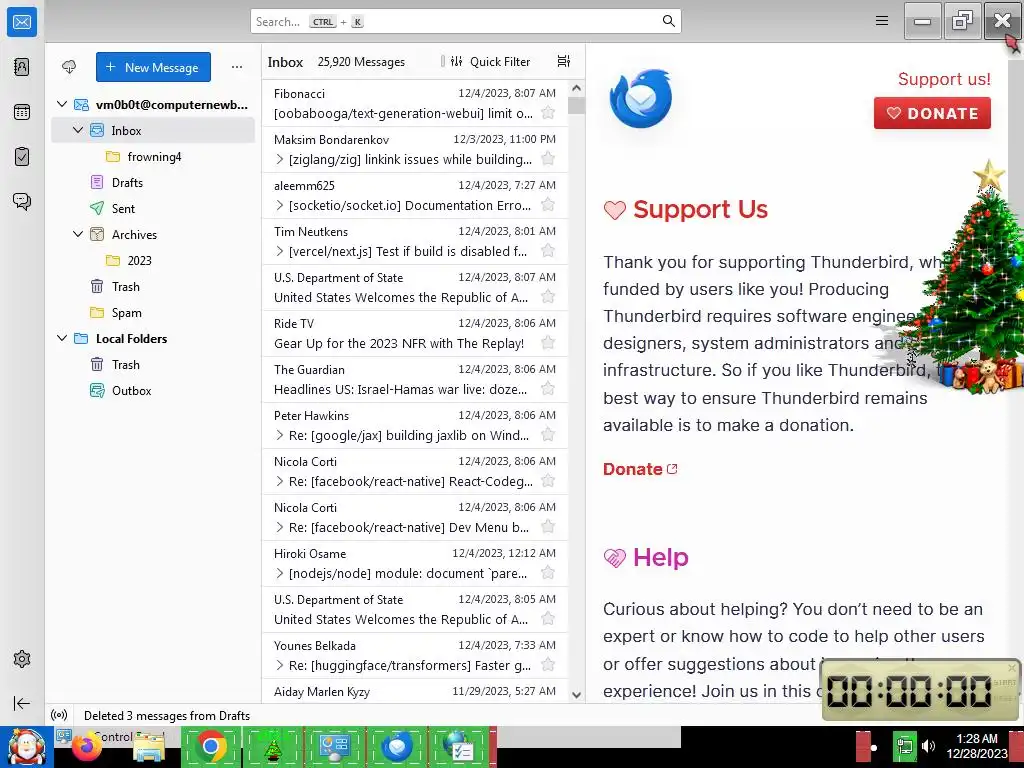Click the message list scroll up arrow
This screenshot has height=768, width=1024.
tap(577, 88)
